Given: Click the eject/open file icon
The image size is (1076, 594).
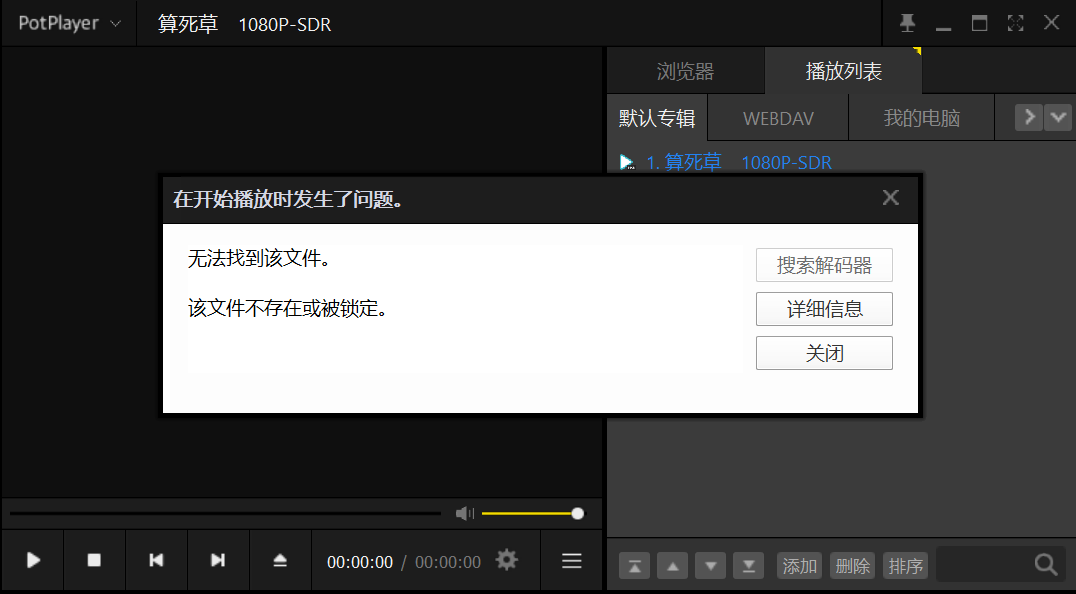Looking at the screenshot, I should click(x=280, y=561).
